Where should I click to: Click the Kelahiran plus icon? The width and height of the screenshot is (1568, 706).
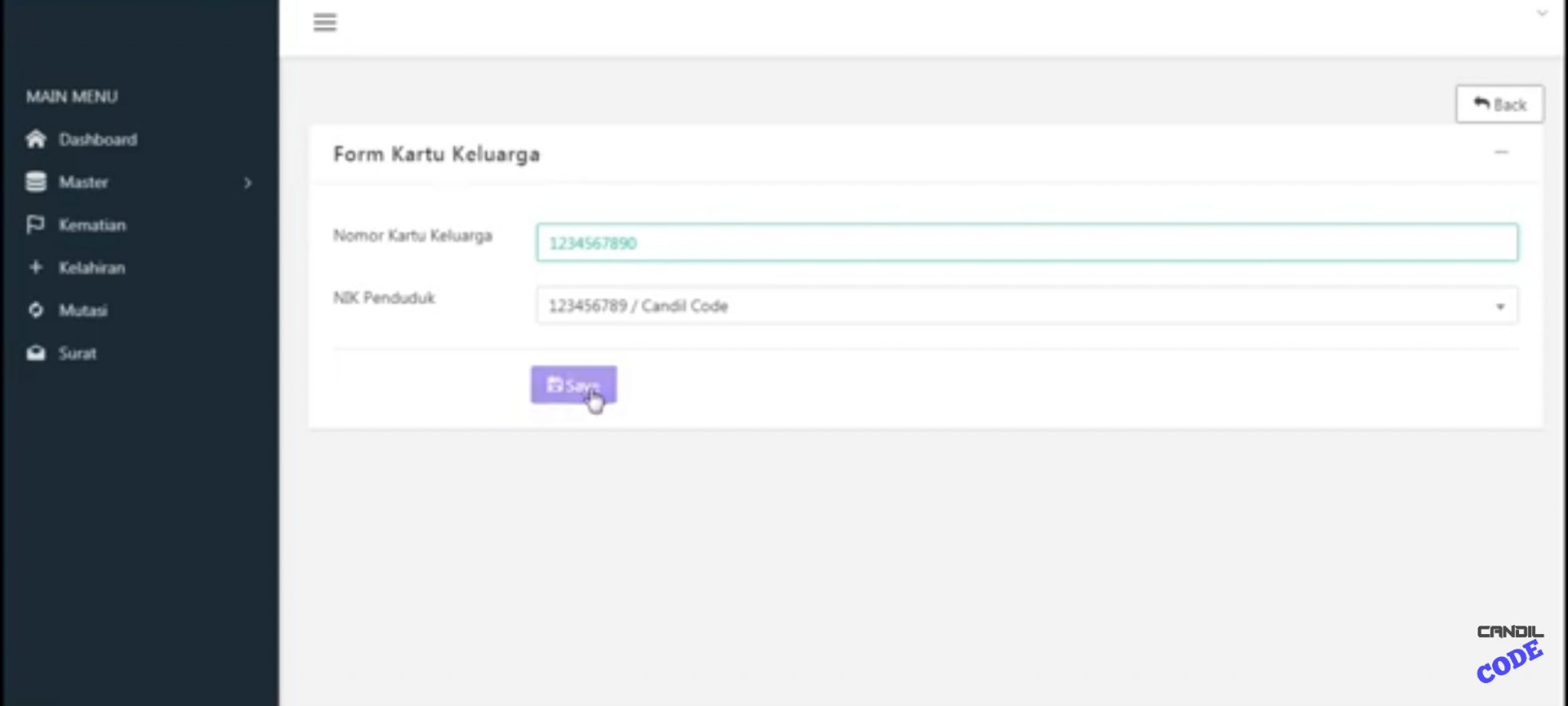point(34,267)
